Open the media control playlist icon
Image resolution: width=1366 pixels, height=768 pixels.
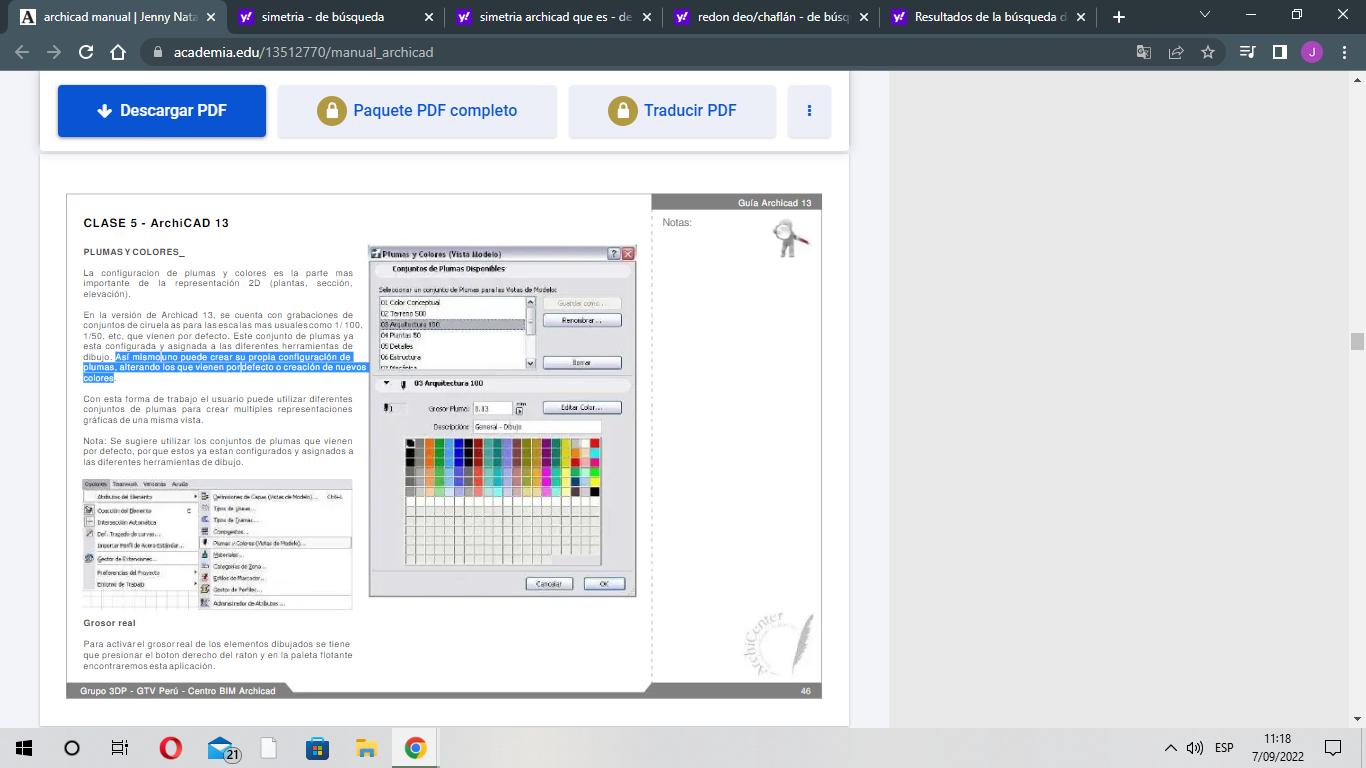point(1247,52)
